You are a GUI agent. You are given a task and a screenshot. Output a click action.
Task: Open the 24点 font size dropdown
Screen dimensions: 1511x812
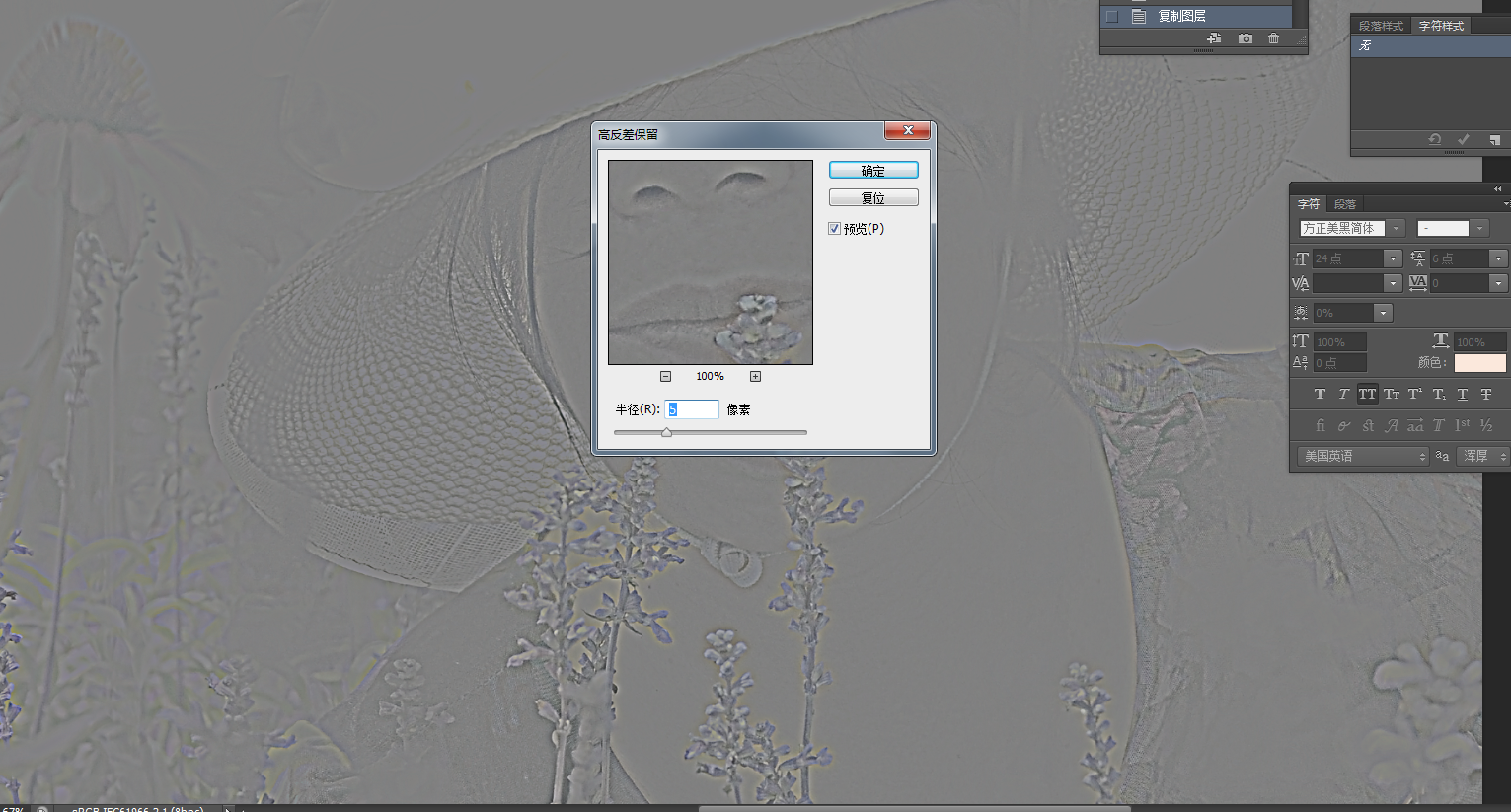coord(1393,258)
